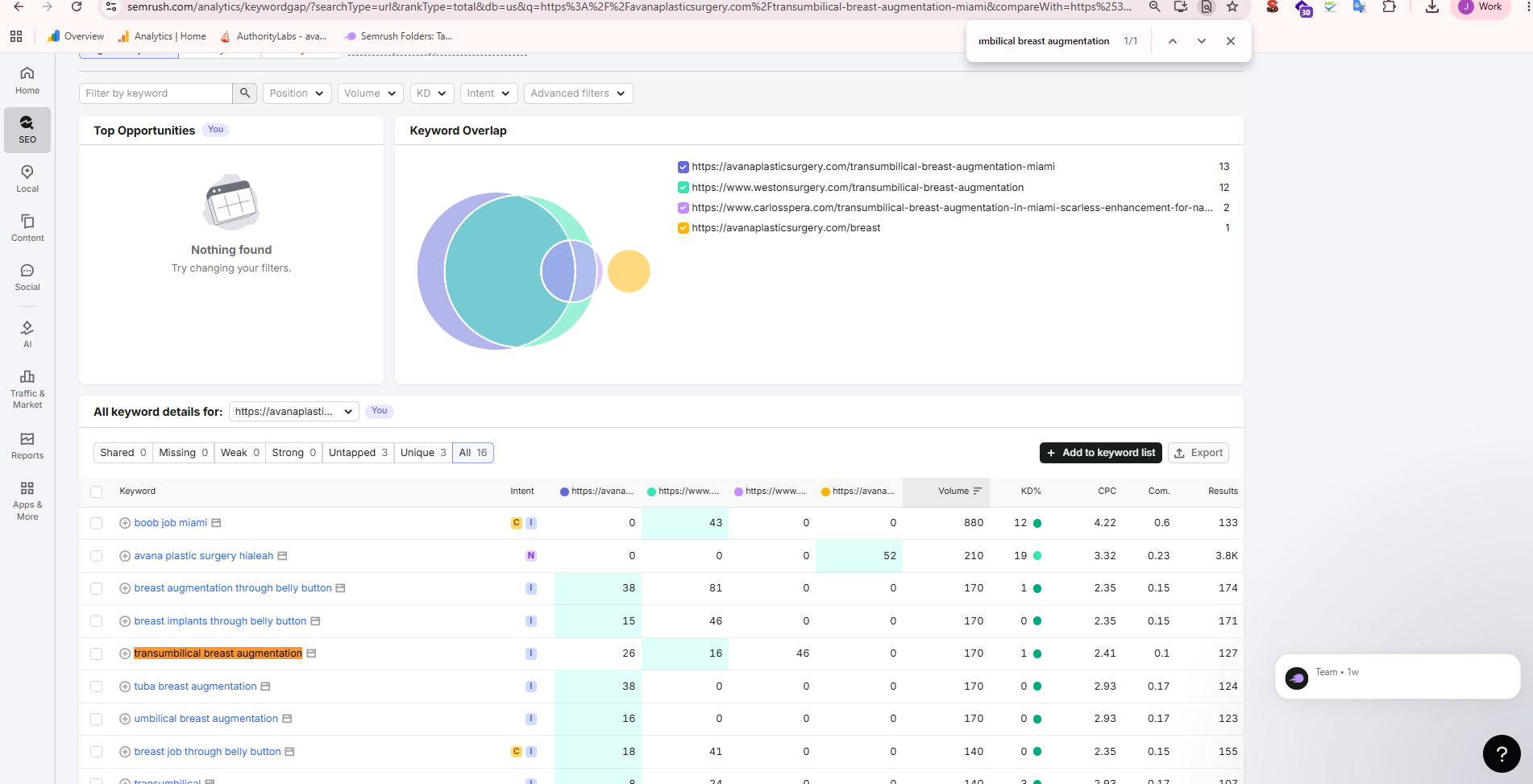Reload the browser page
The height and width of the screenshot is (784, 1533).
(x=77, y=6)
